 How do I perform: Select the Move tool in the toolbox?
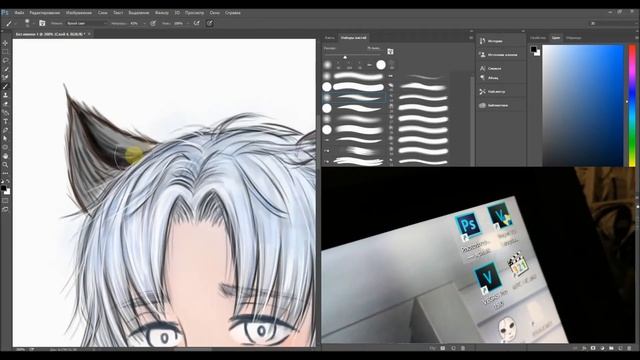[x=5, y=43]
